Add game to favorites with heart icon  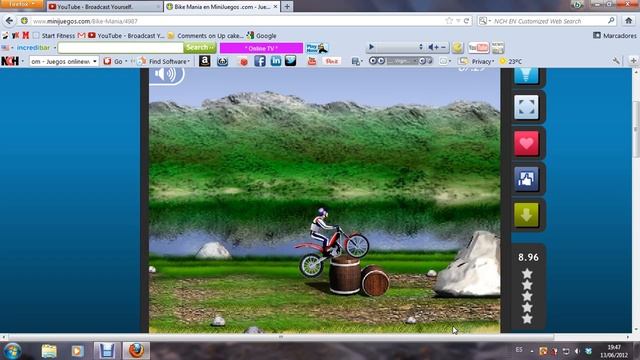coord(526,143)
